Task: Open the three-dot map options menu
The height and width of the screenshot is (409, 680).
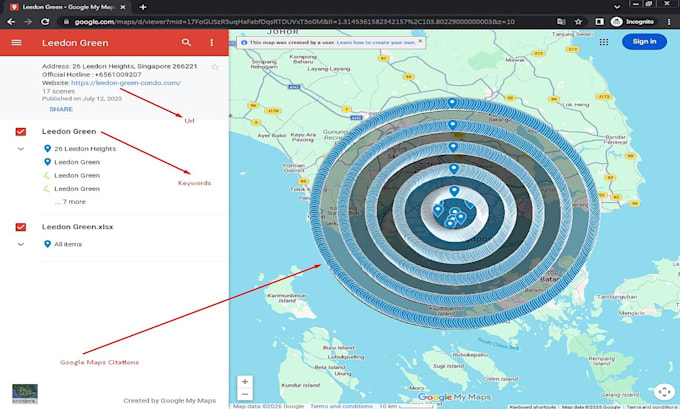Action: 212,43
